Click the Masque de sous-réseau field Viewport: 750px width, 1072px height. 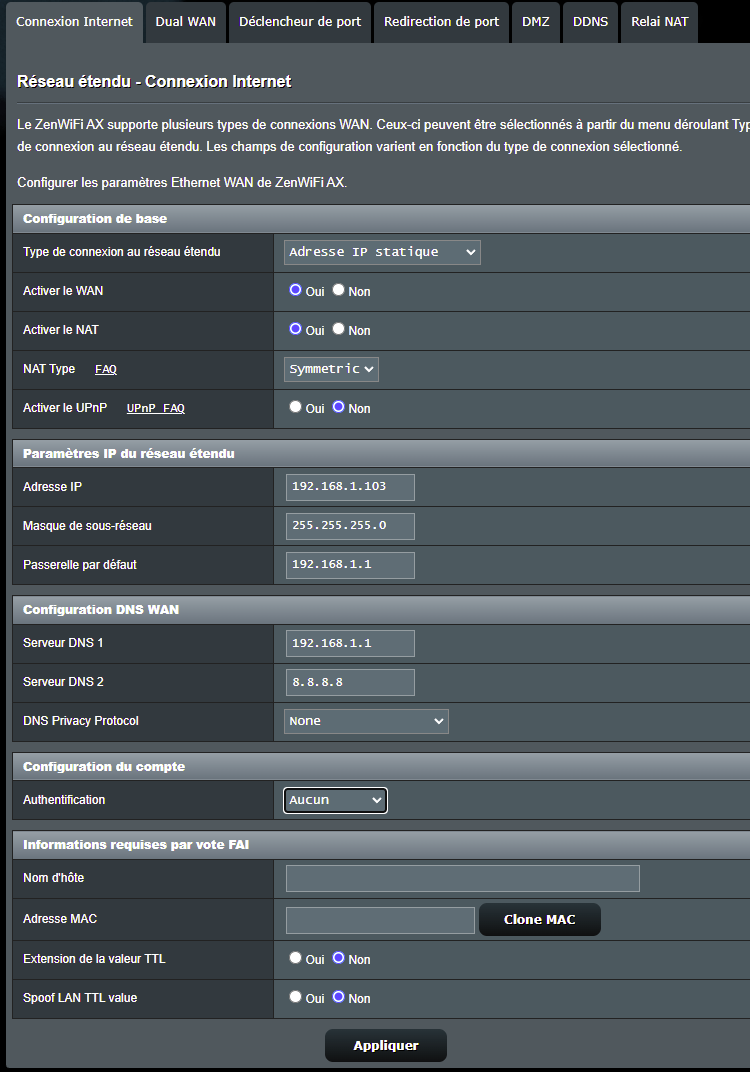[x=350, y=526]
